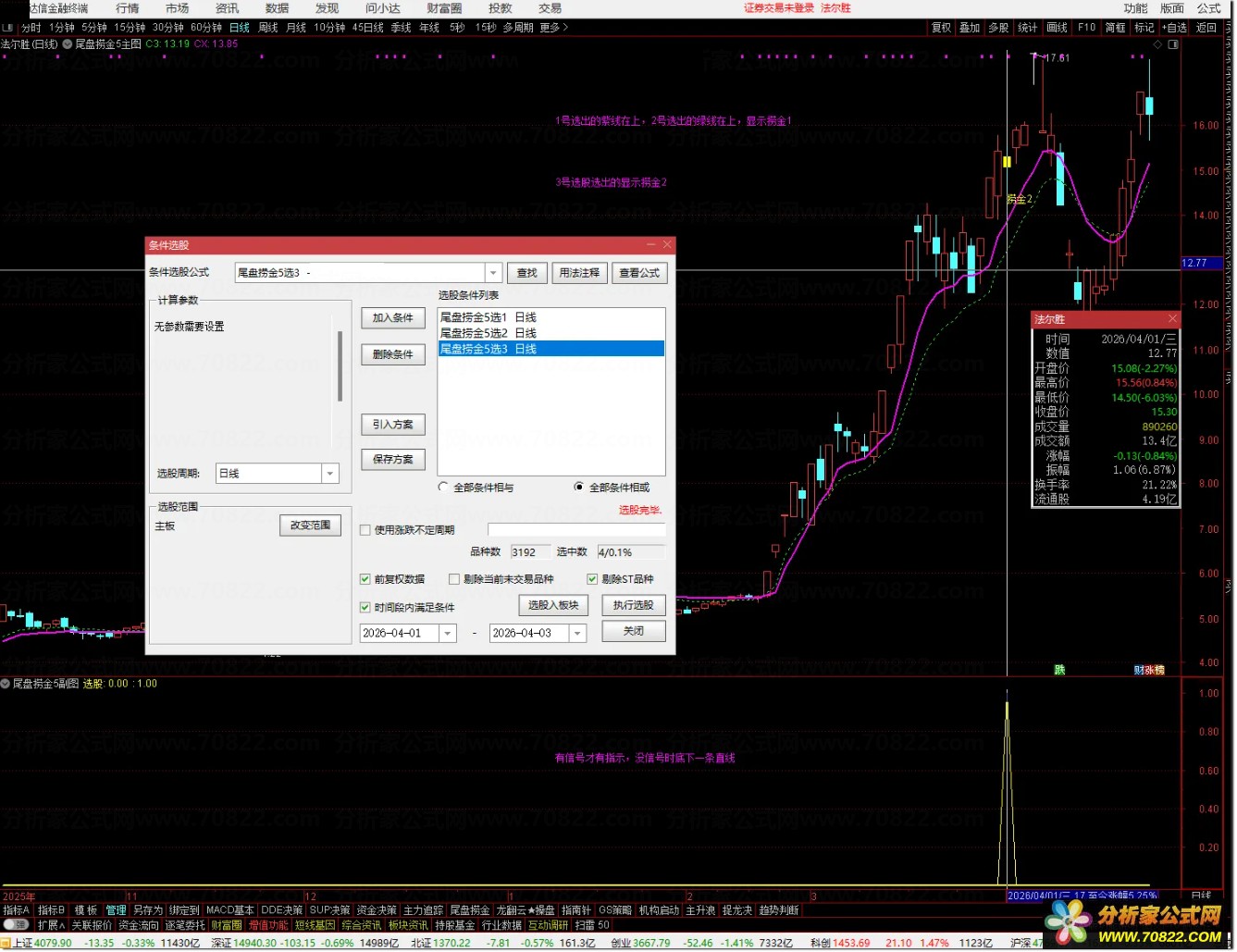Click the F10 company info toolbar button
1237x952 pixels.
click(x=1086, y=28)
